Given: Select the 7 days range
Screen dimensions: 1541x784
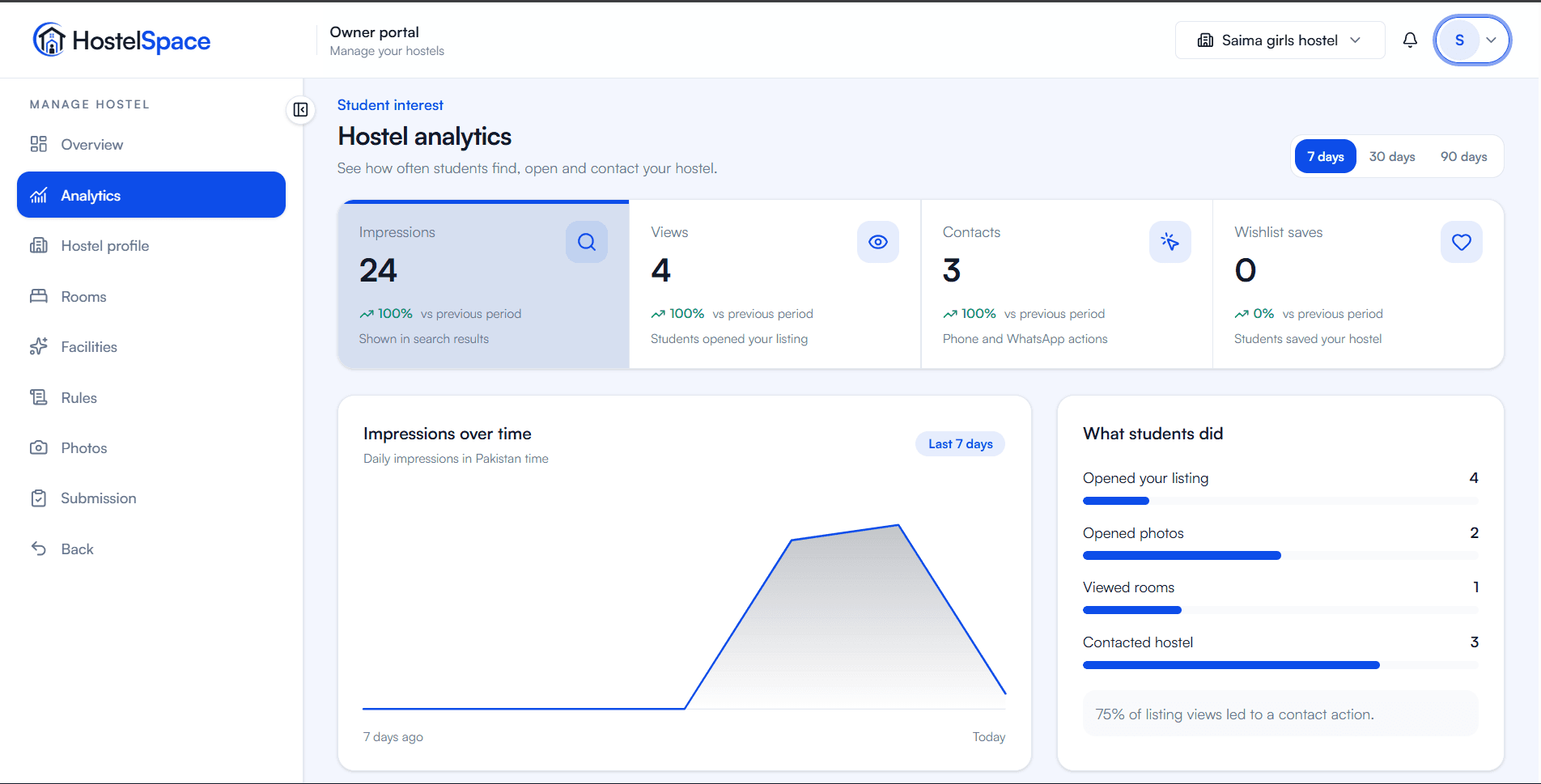Looking at the screenshot, I should coord(1326,156).
